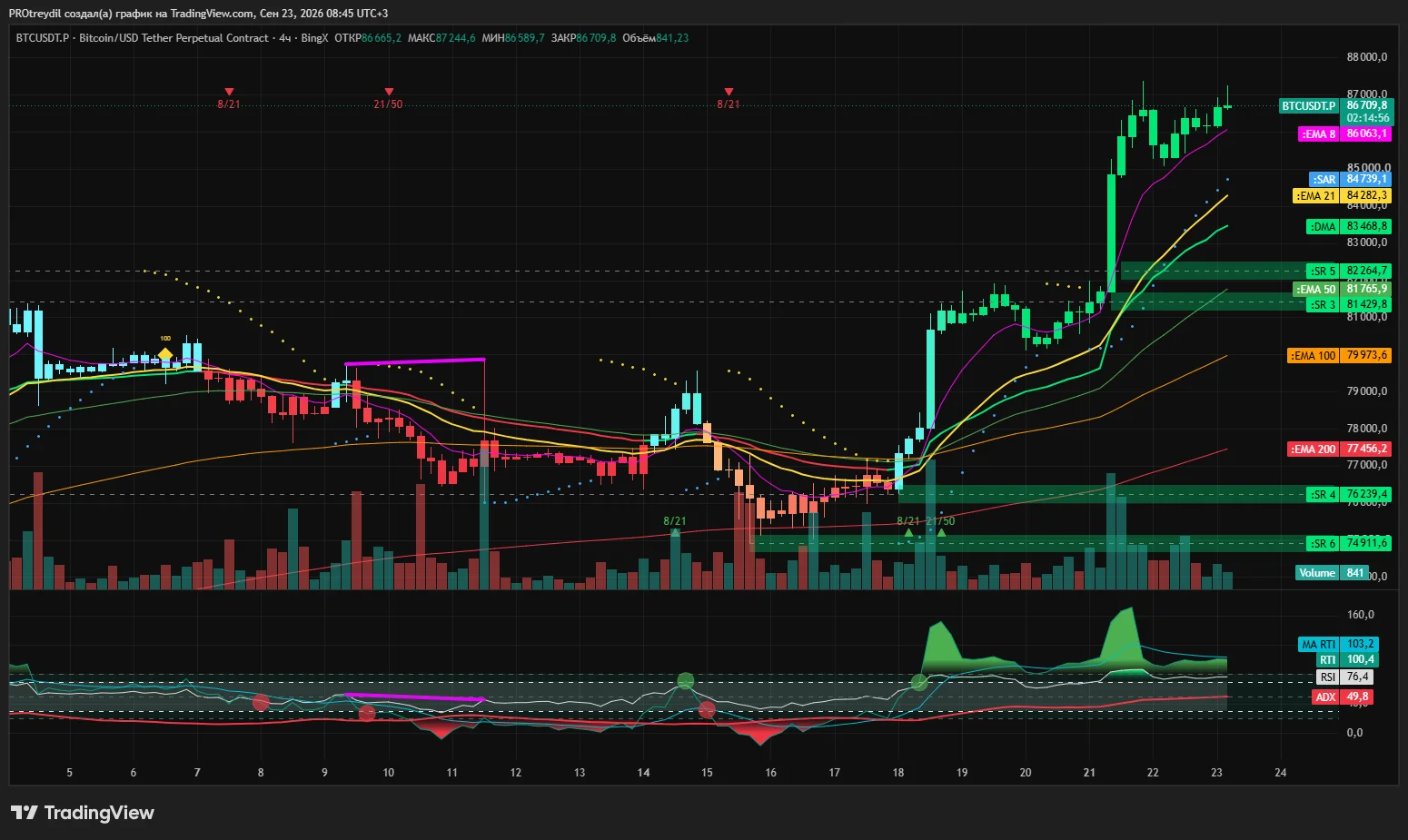
Task: Click the date label 14 on time axis
Action: click(643, 773)
